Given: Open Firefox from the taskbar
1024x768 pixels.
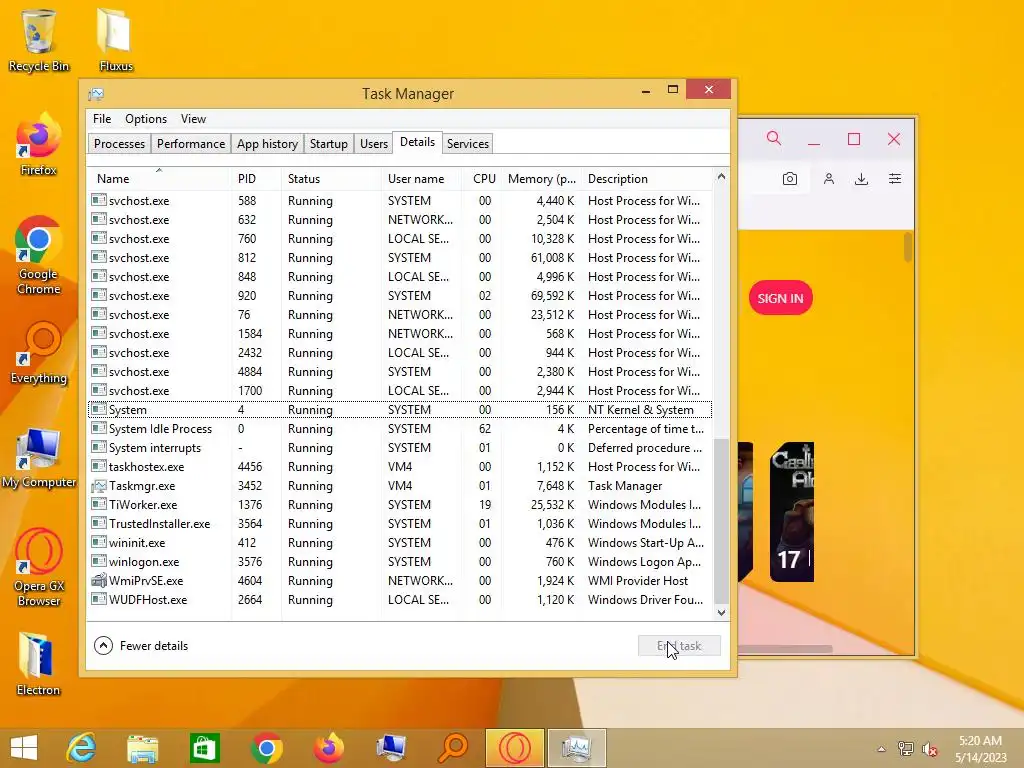Looking at the screenshot, I should 328,748.
